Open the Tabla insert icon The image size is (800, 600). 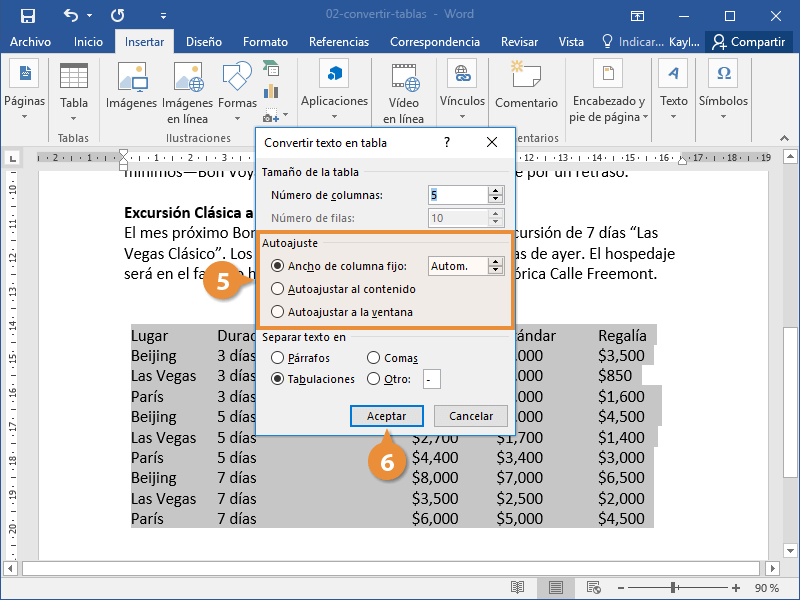[74, 77]
